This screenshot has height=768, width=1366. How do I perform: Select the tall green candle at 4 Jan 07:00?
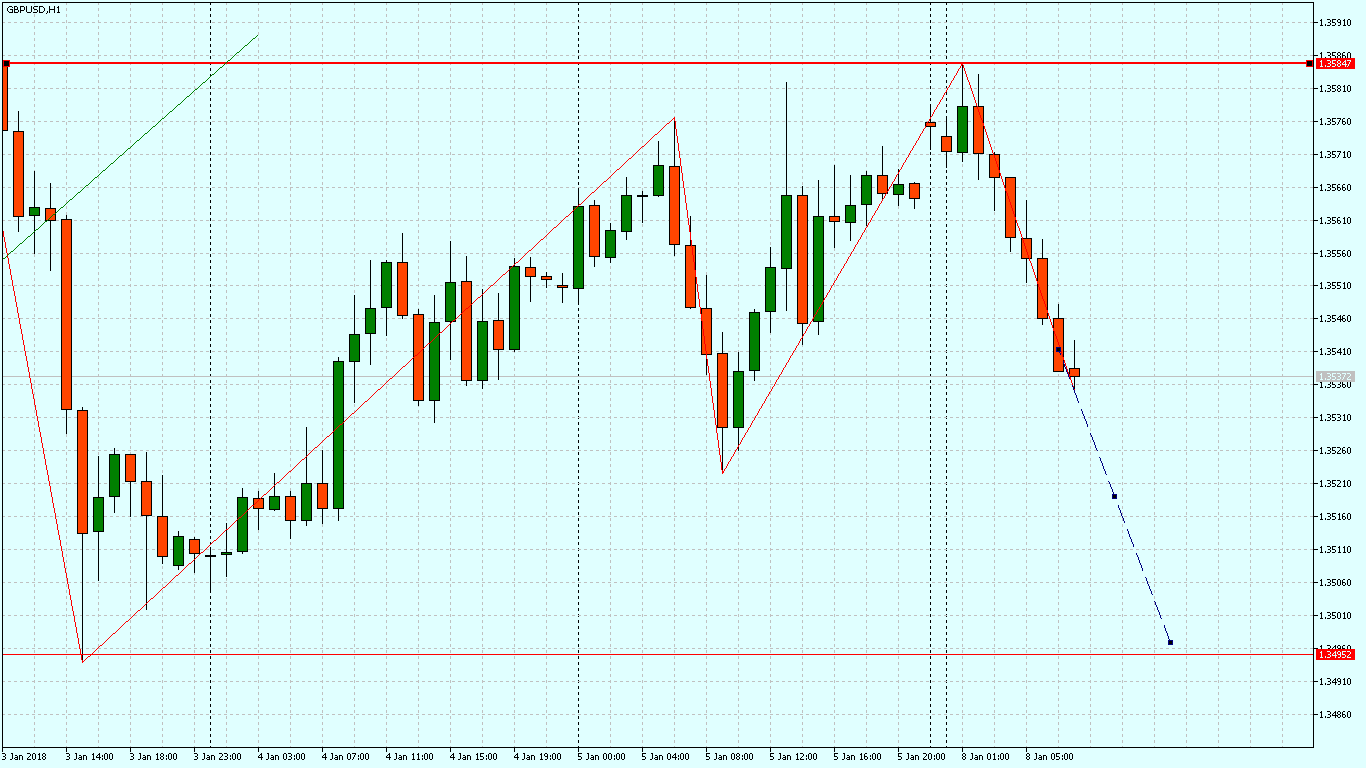pos(338,435)
